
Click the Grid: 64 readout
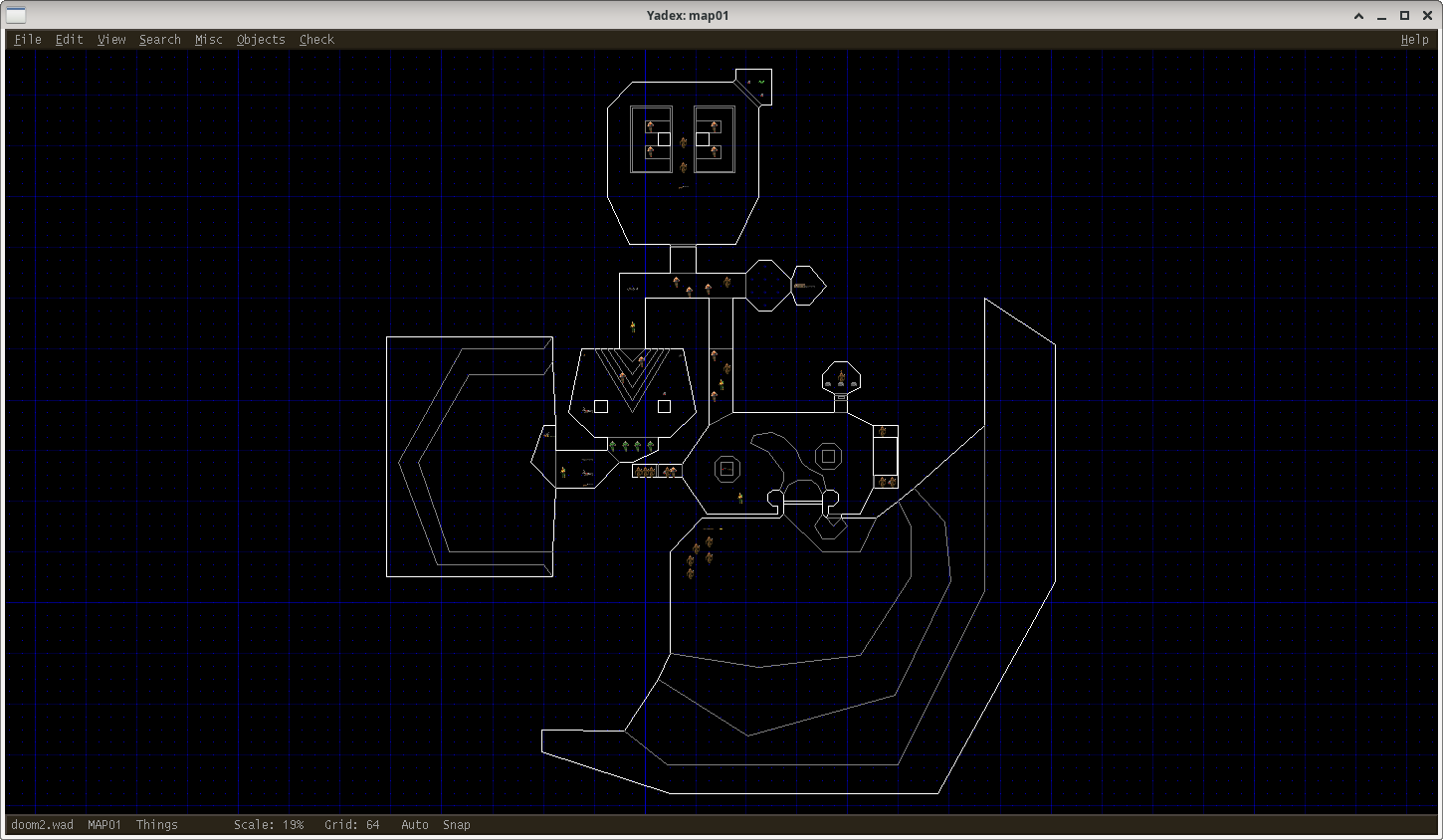(x=352, y=825)
